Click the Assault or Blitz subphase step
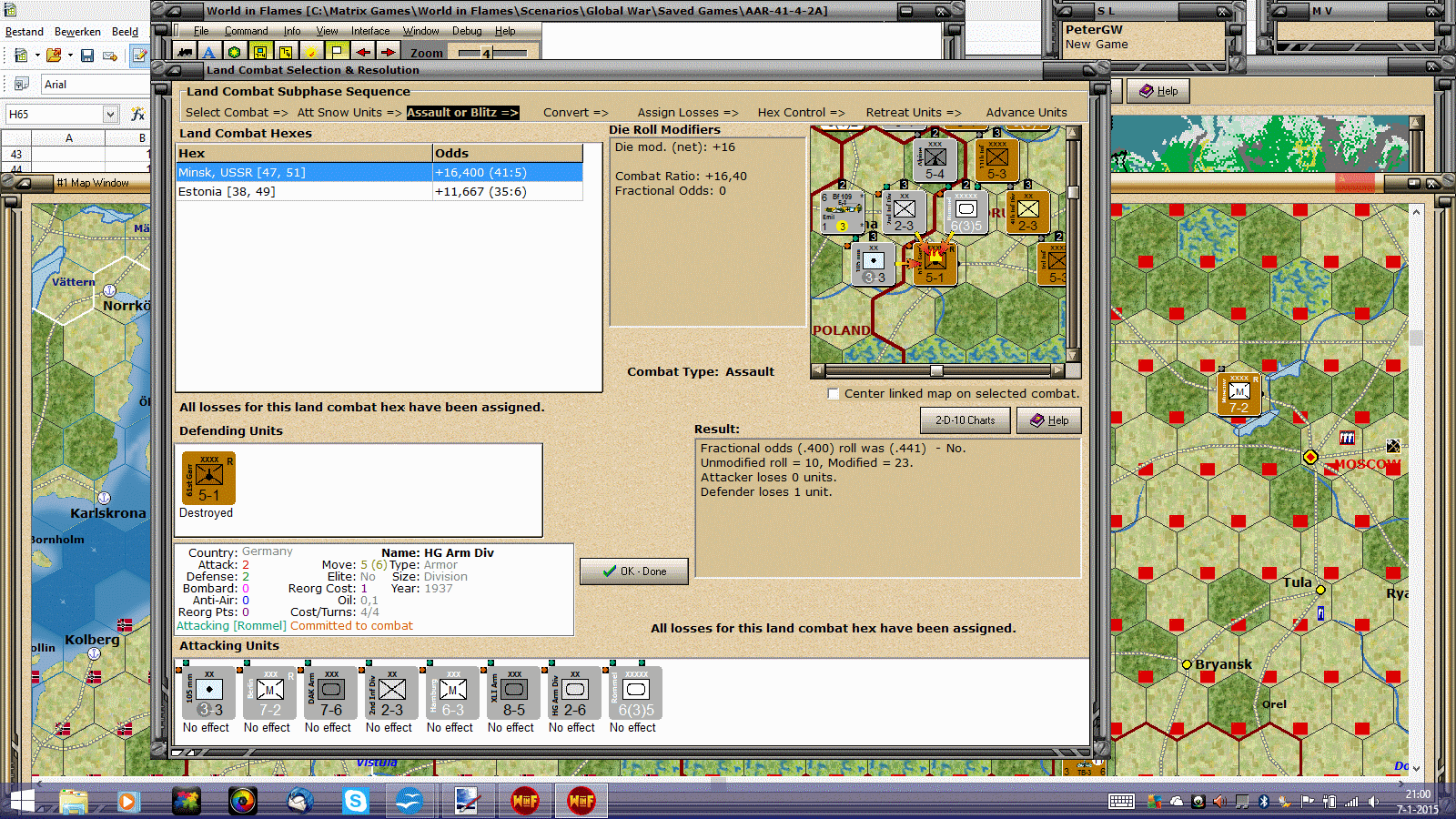Screen dimensions: 1456x819 [462, 113]
